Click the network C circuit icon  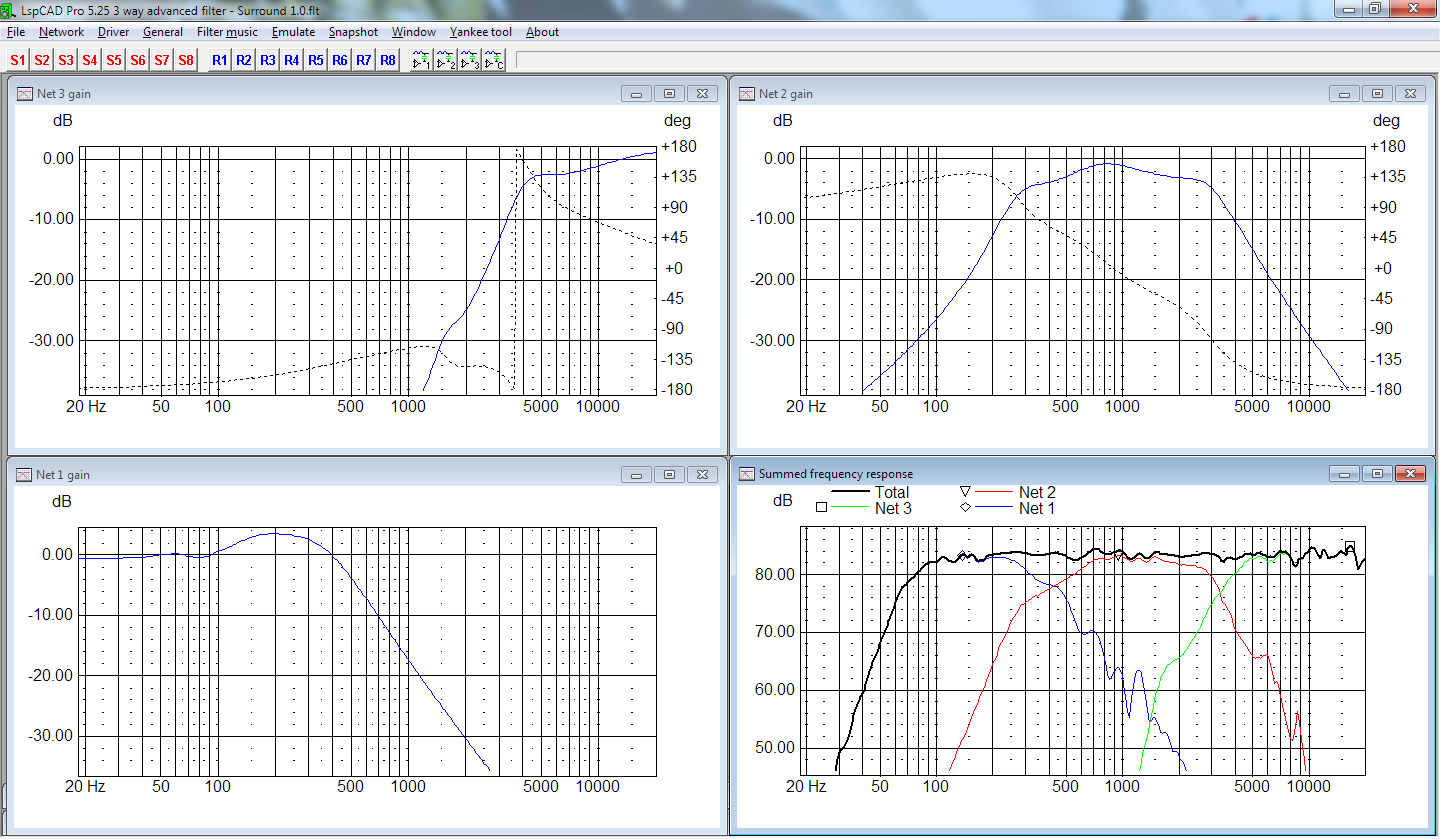coord(493,60)
